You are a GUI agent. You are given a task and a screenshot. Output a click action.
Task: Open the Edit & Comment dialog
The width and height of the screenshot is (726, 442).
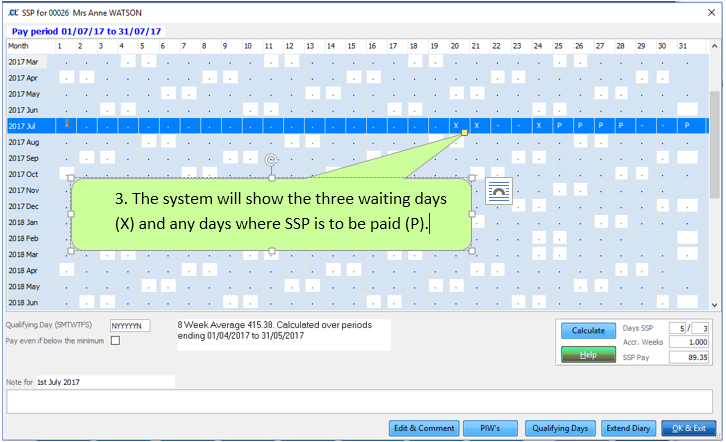426,428
